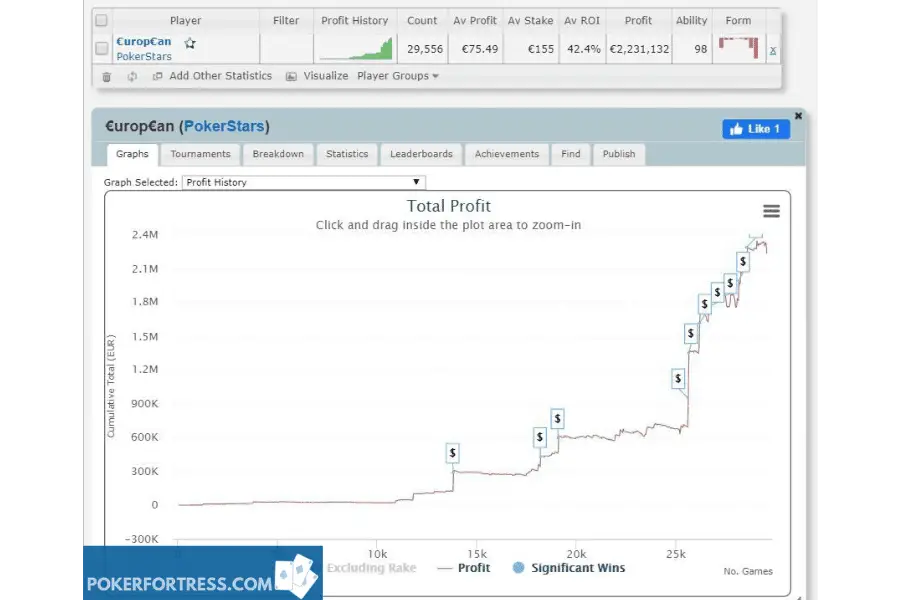
Task: Click the $ marker near 2.1M
Action: click(743, 262)
